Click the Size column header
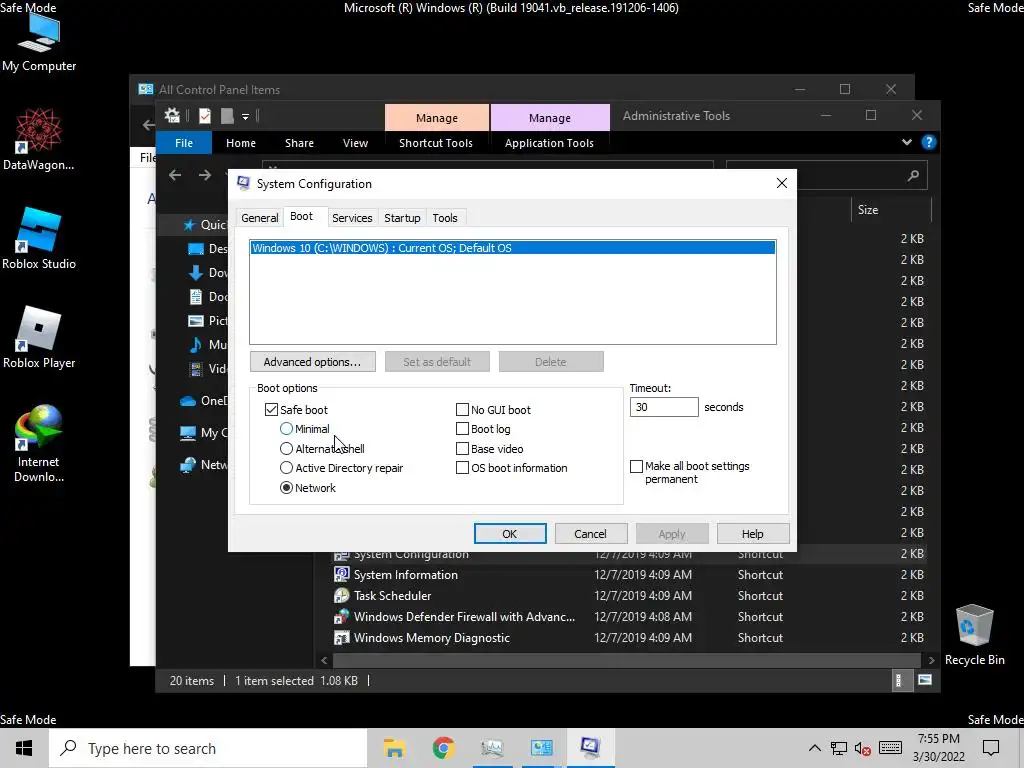Screen dimensions: 1024x768 click(x=891, y=210)
